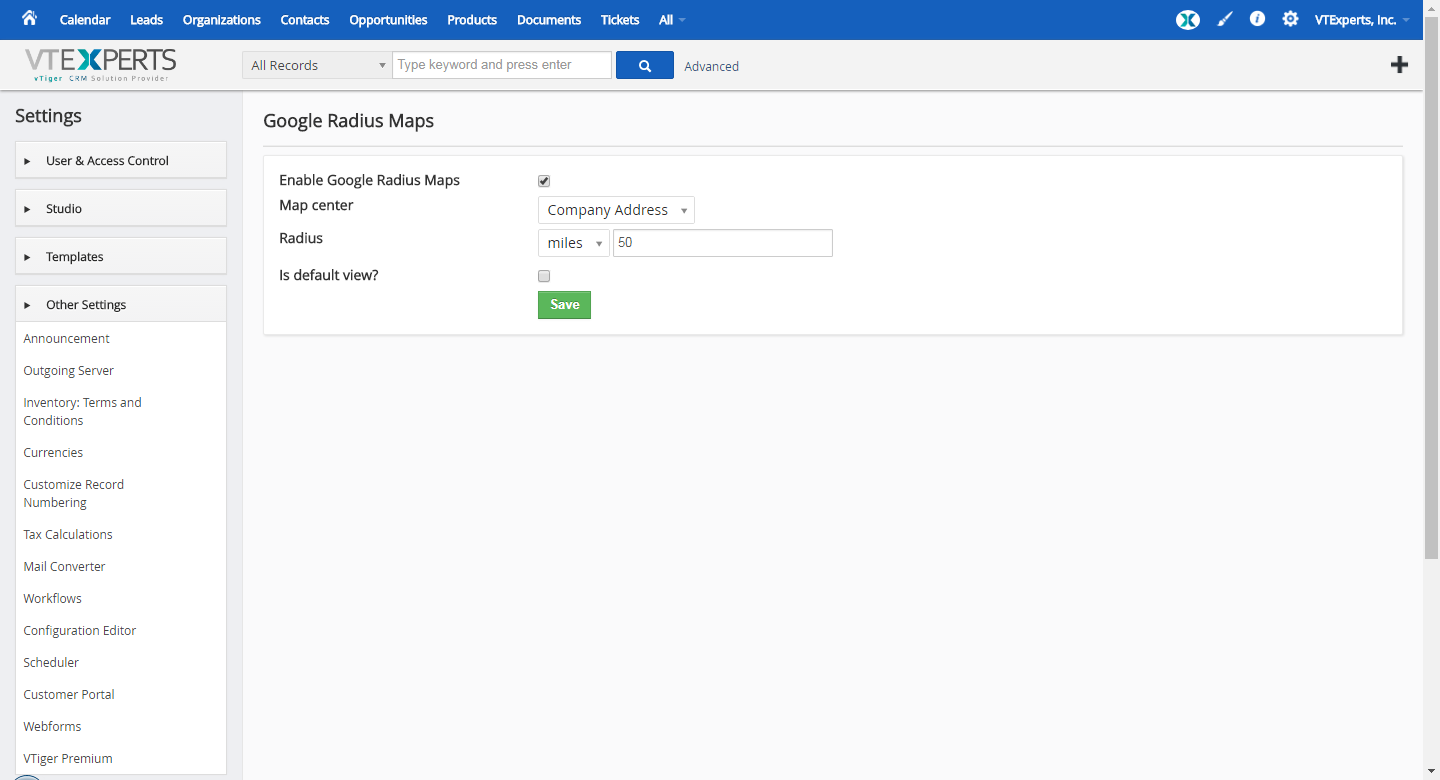Open the Map center Company Address dropdown
The width and height of the screenshot is (1440, 780).
[616, 210]
